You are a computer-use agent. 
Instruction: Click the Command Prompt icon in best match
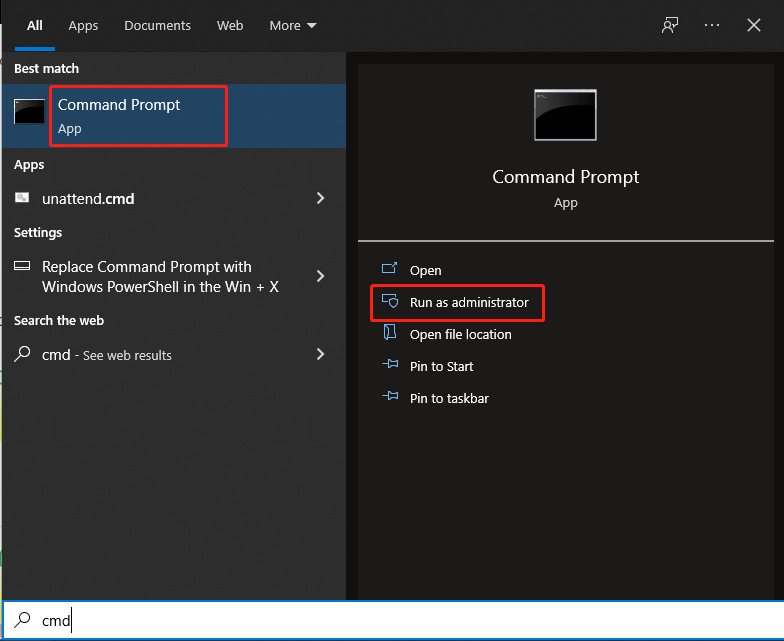point(30,111)
